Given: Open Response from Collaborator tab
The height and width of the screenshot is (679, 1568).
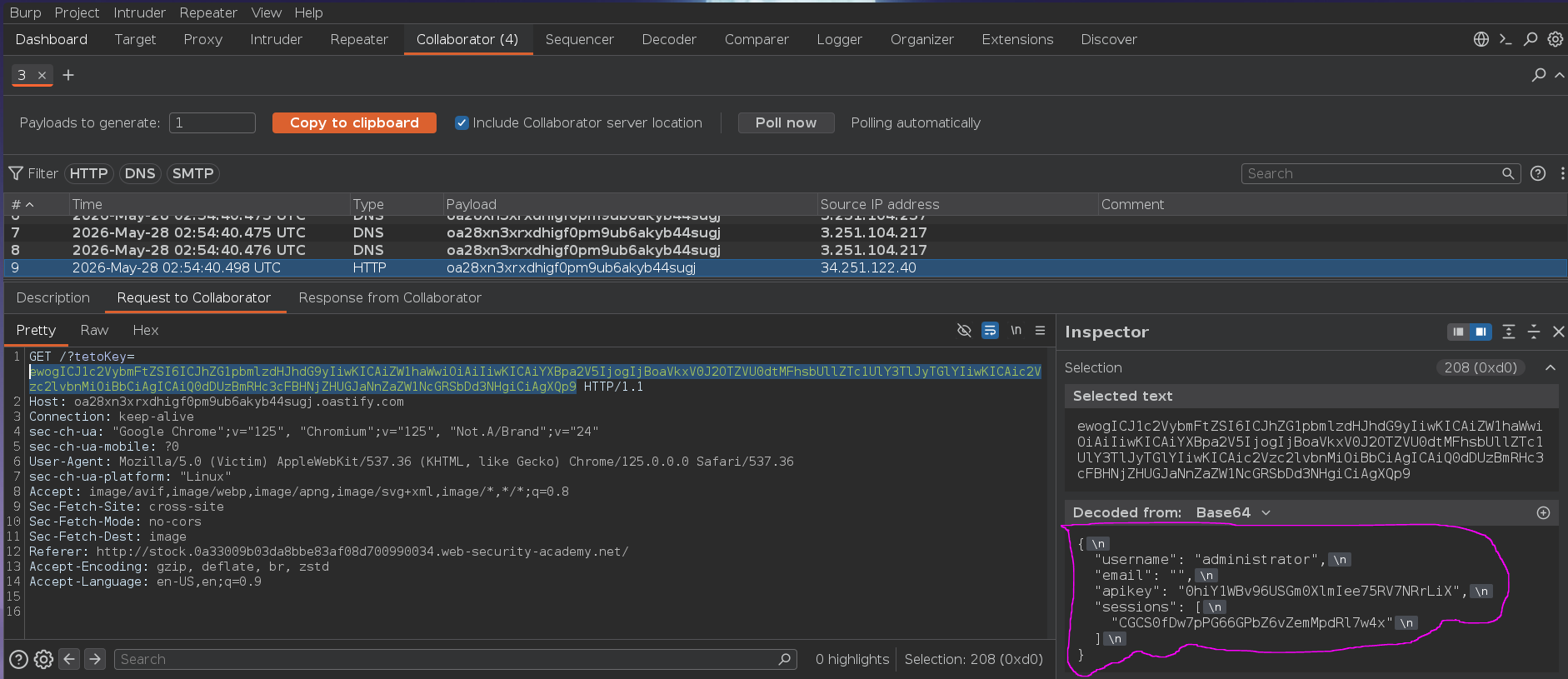Looking at the screenshot, I should coord(390,298).
